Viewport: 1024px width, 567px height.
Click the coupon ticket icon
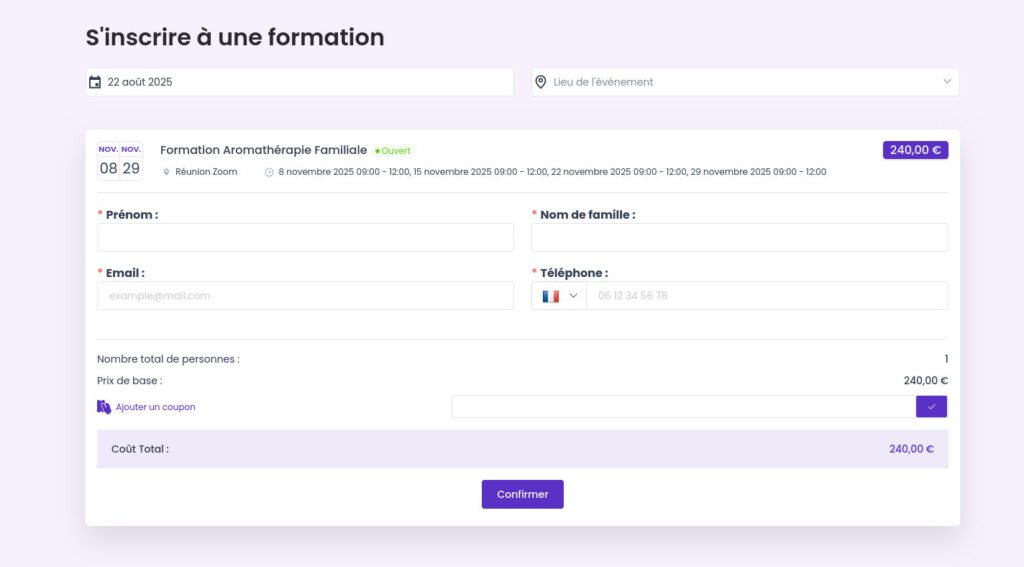coord(104,407)
